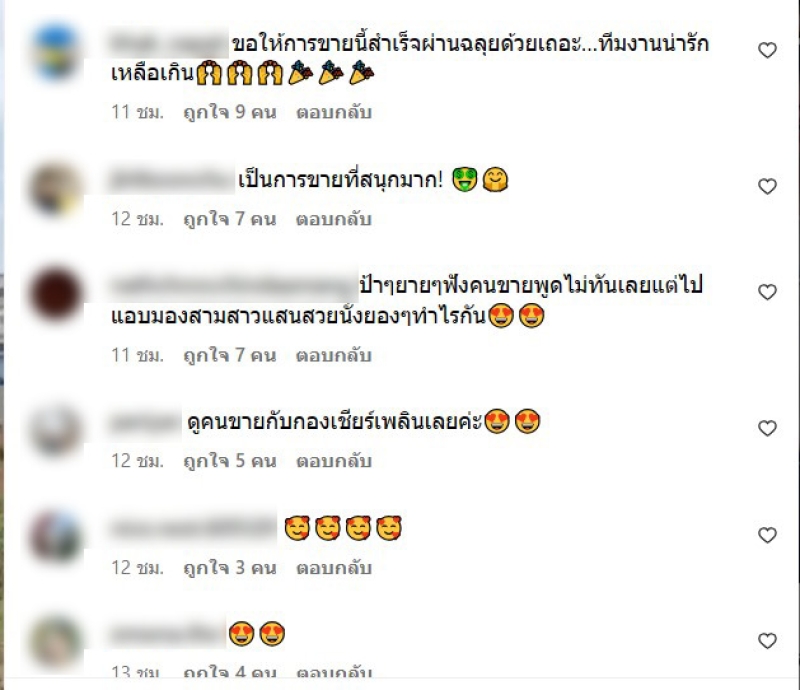Open the blurred username of the first commenter
The height and width of the screenshot is (690, 800).
click(169, 43)
